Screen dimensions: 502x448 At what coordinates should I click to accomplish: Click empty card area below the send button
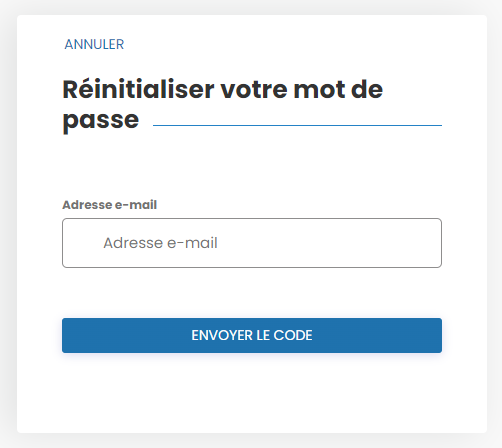coord(252,393)
